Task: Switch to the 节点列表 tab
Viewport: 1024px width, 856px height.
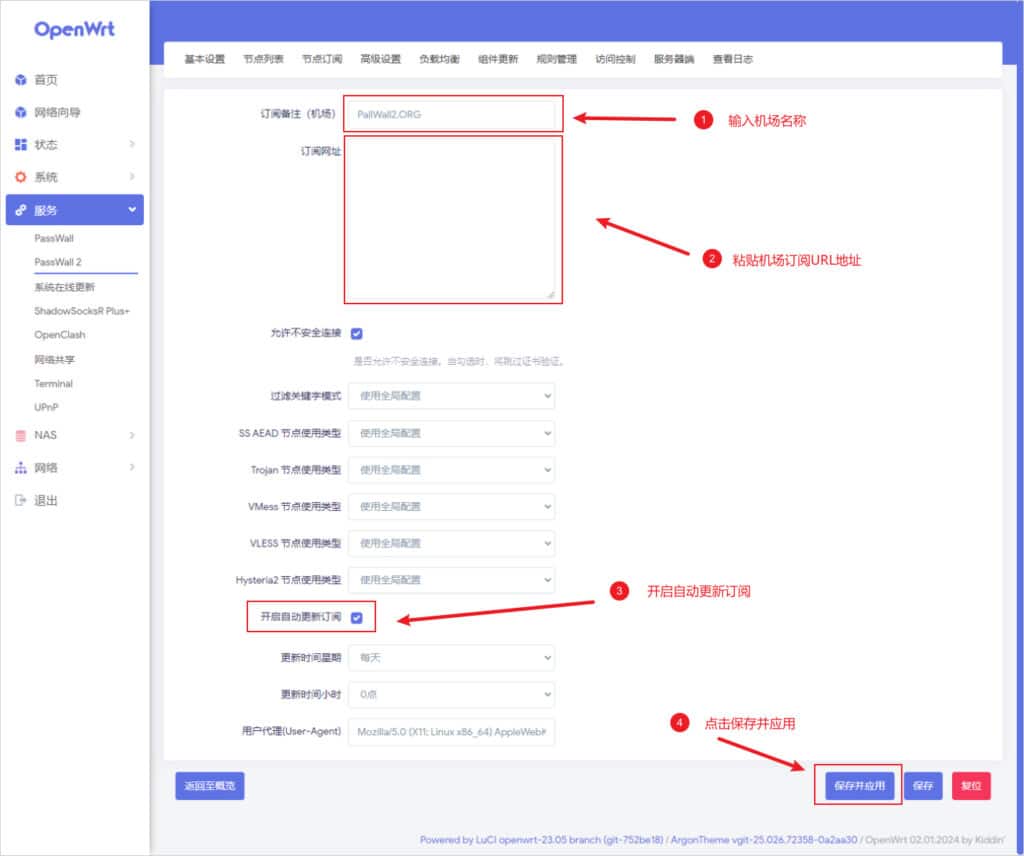Action: pyautogui.click(x=263, y=59)
